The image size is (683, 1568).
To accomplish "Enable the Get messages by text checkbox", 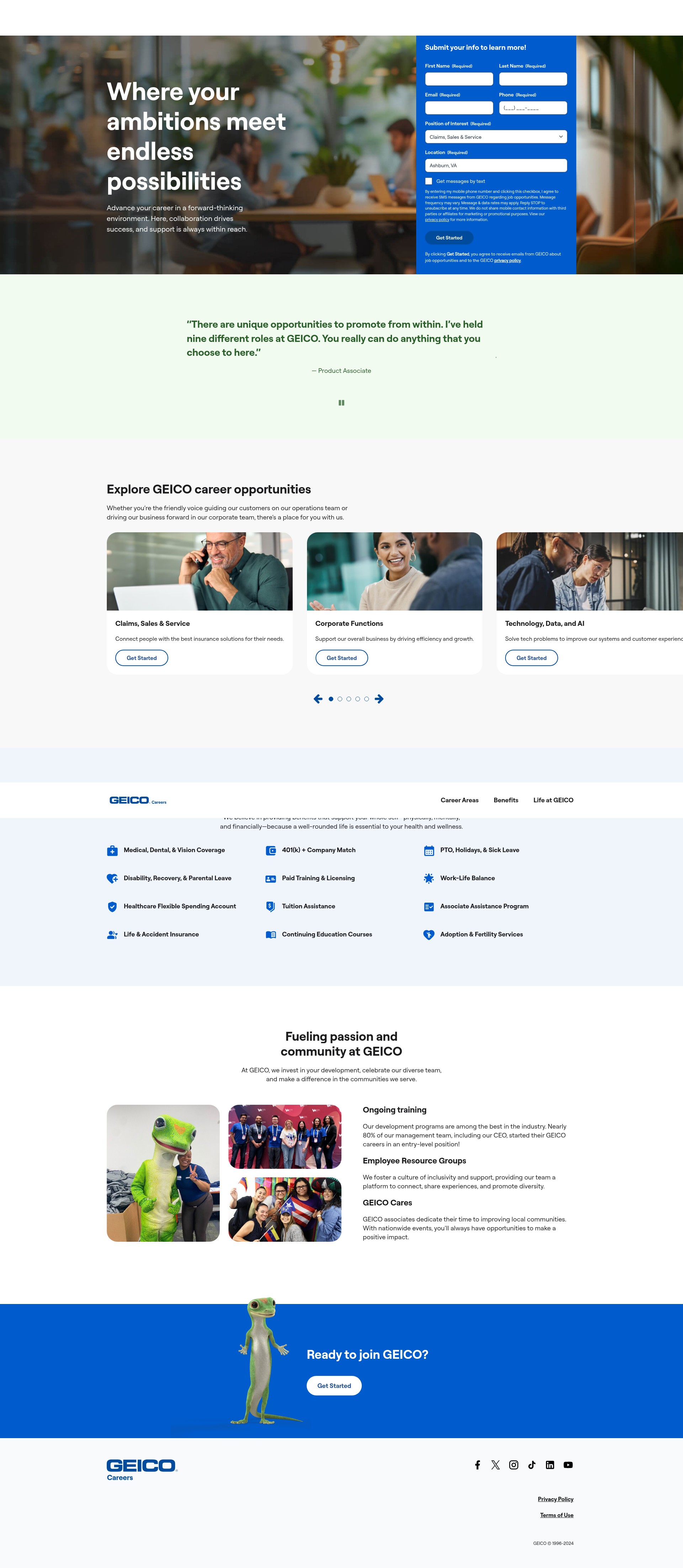I will click(x=429, y=181).
